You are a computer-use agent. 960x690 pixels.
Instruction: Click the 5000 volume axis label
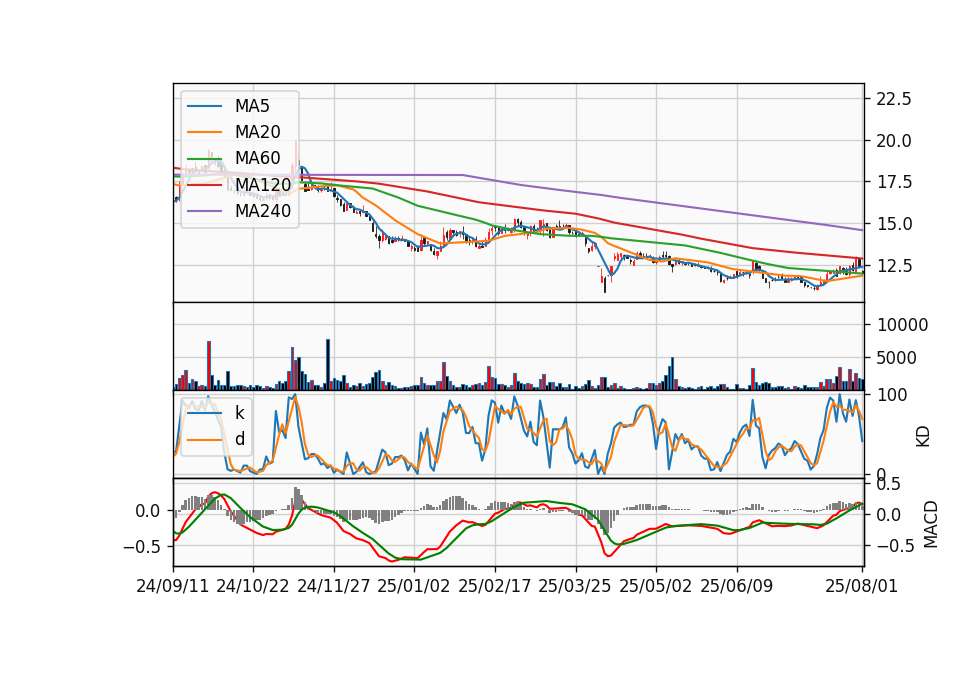(x=896, y=358)
